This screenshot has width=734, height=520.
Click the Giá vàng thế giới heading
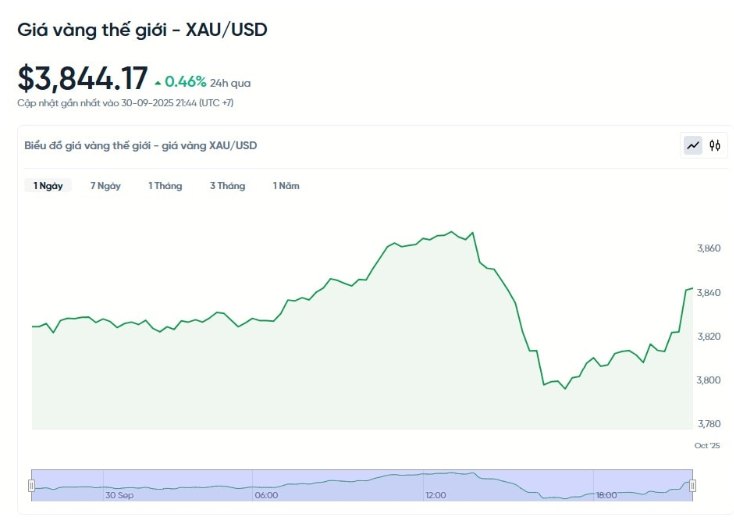pyautogui.click(x=142, y=30)
